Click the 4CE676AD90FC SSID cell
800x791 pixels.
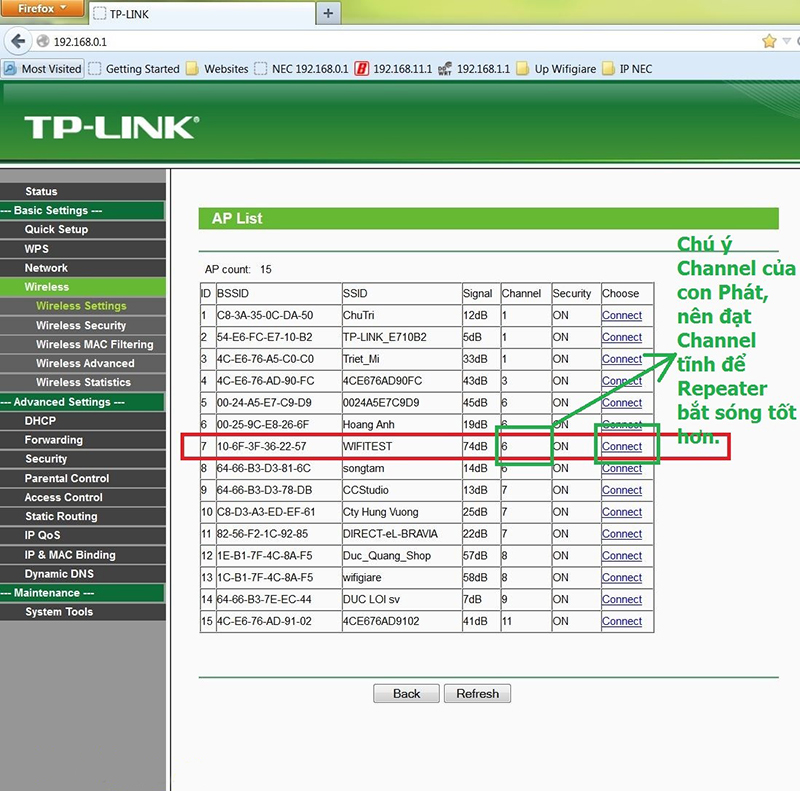(x=402, y=381)
